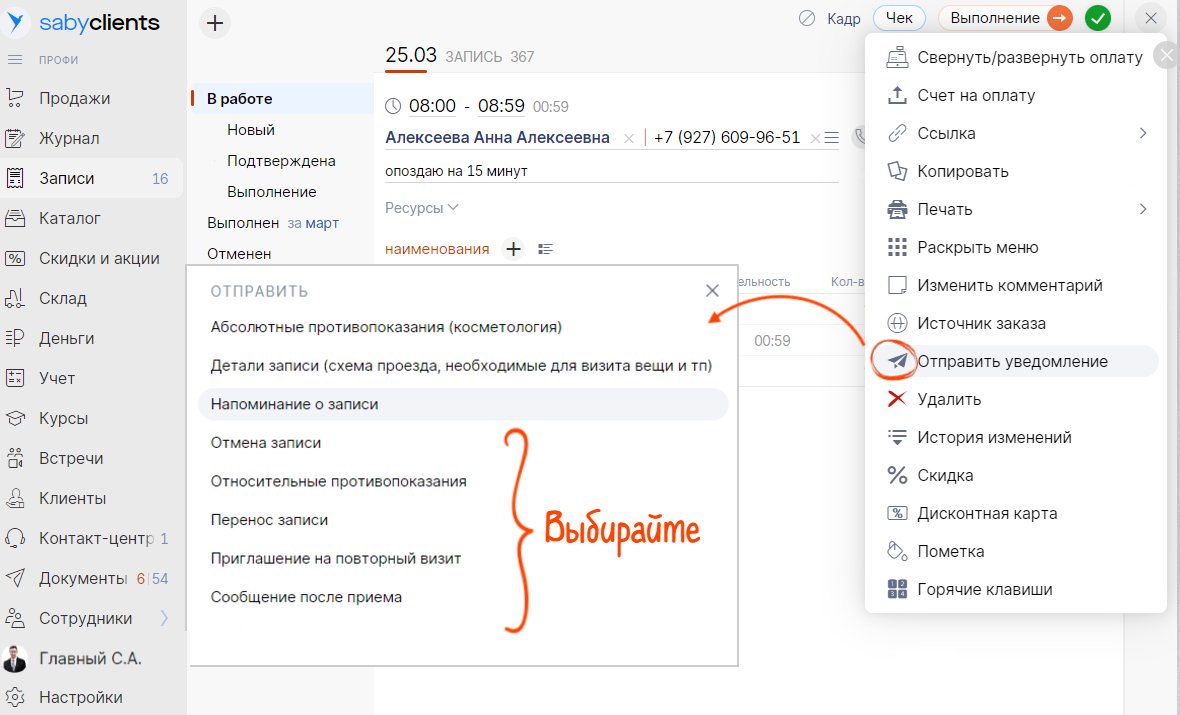Screen dimensions: 1180x715
Task: Click the green checkmark complete button
Action: tap(1098, 18)
